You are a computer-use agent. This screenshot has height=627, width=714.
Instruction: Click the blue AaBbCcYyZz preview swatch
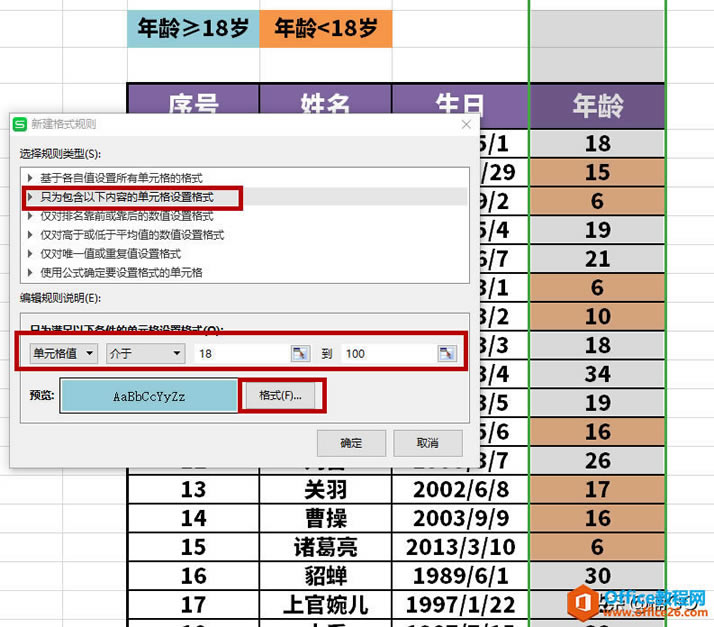(149, 396)
